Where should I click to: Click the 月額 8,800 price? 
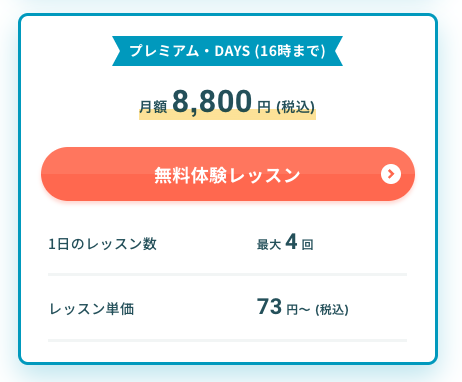click(x=195, y=101)
